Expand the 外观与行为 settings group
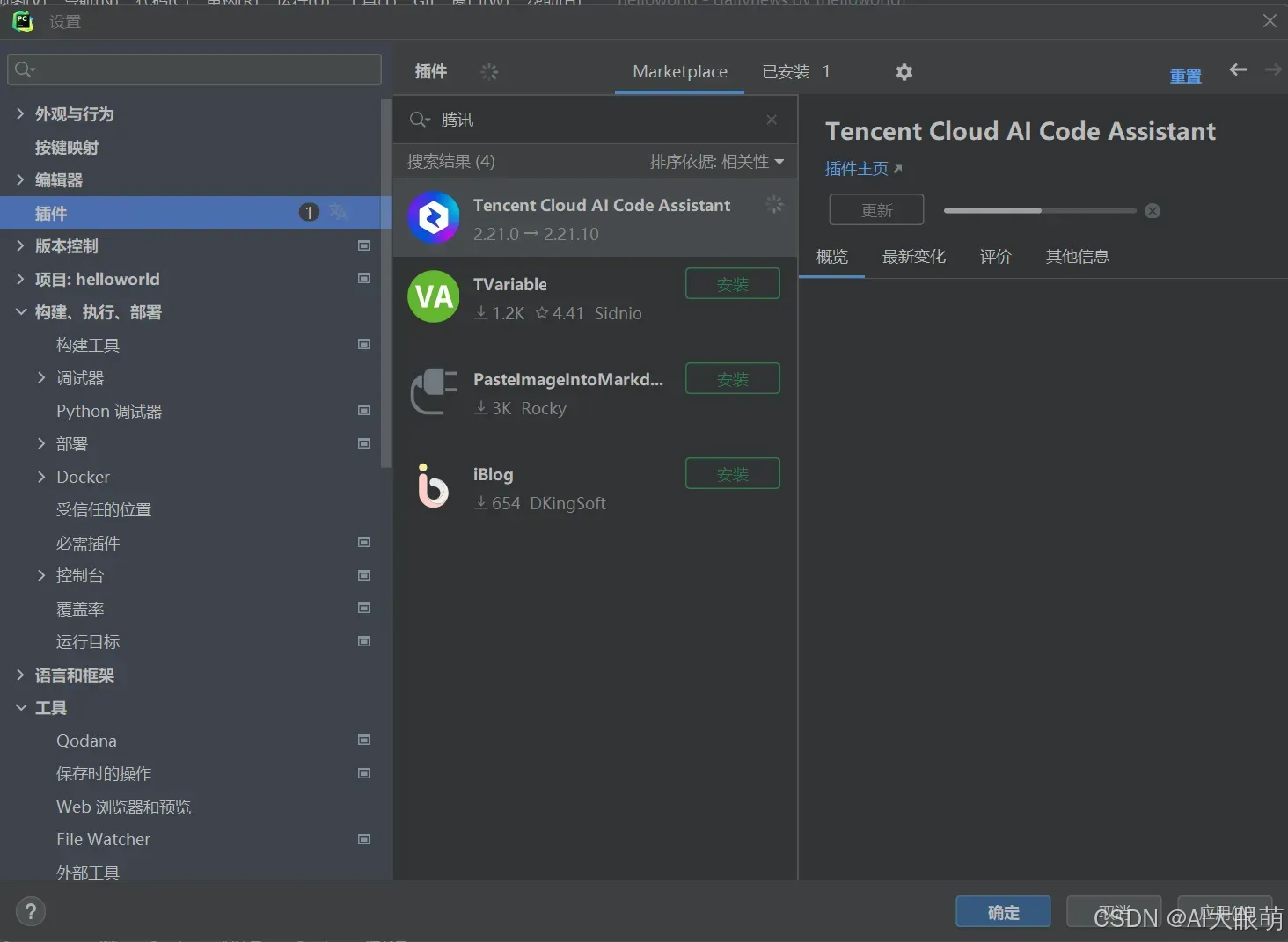The width and height of the screenshot is (1288, 942). click(20, 113)
